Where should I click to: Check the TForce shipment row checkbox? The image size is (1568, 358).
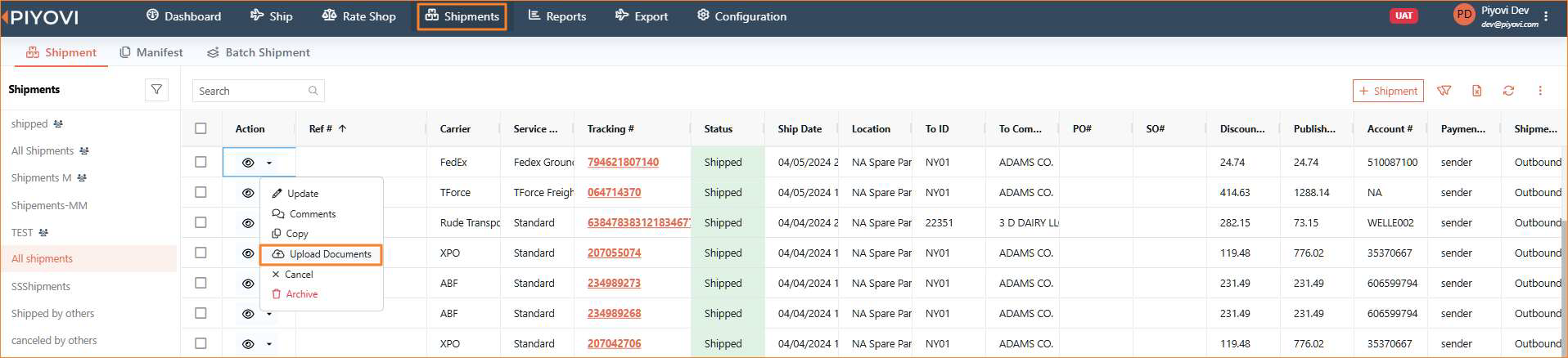(x=201, y=192)
